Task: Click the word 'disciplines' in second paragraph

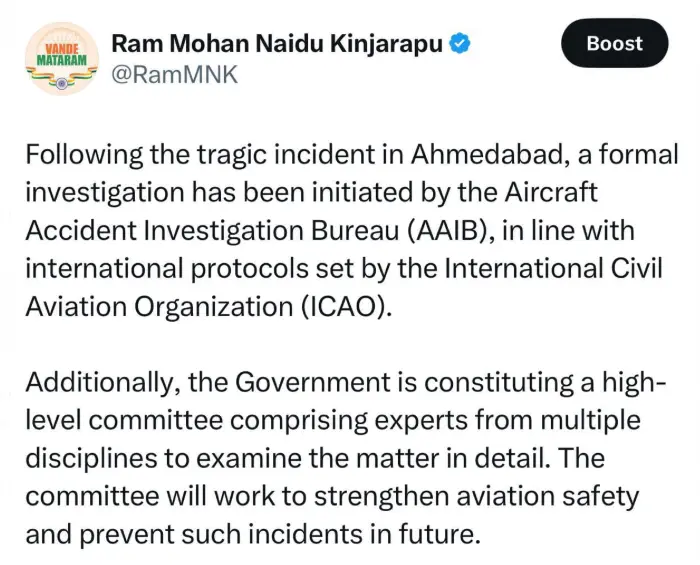Action: click(x=92, y=459)
